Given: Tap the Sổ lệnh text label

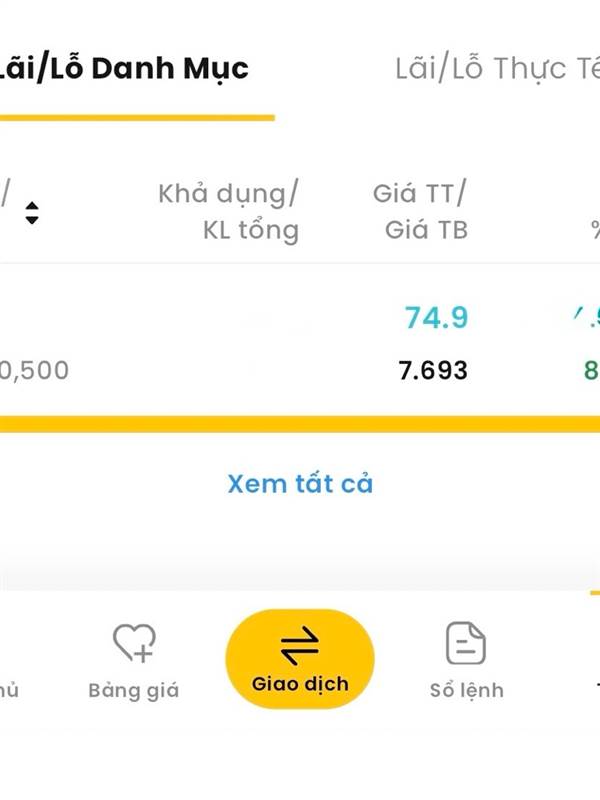Looking at the screenshot, I should pyautogui.click(x=466, y=691).
